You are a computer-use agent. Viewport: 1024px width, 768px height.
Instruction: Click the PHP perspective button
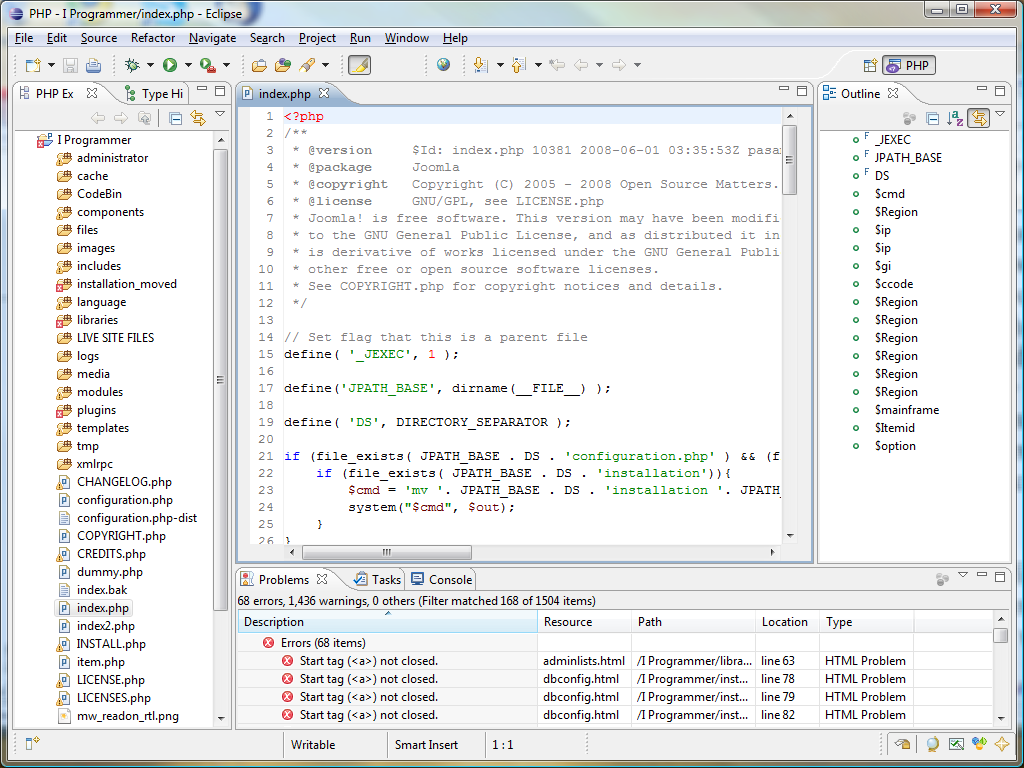908,65
